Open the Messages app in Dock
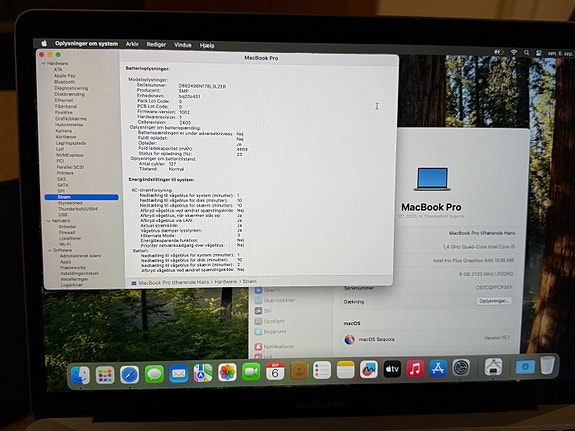The image size is (575, 431). click(154, 374)
